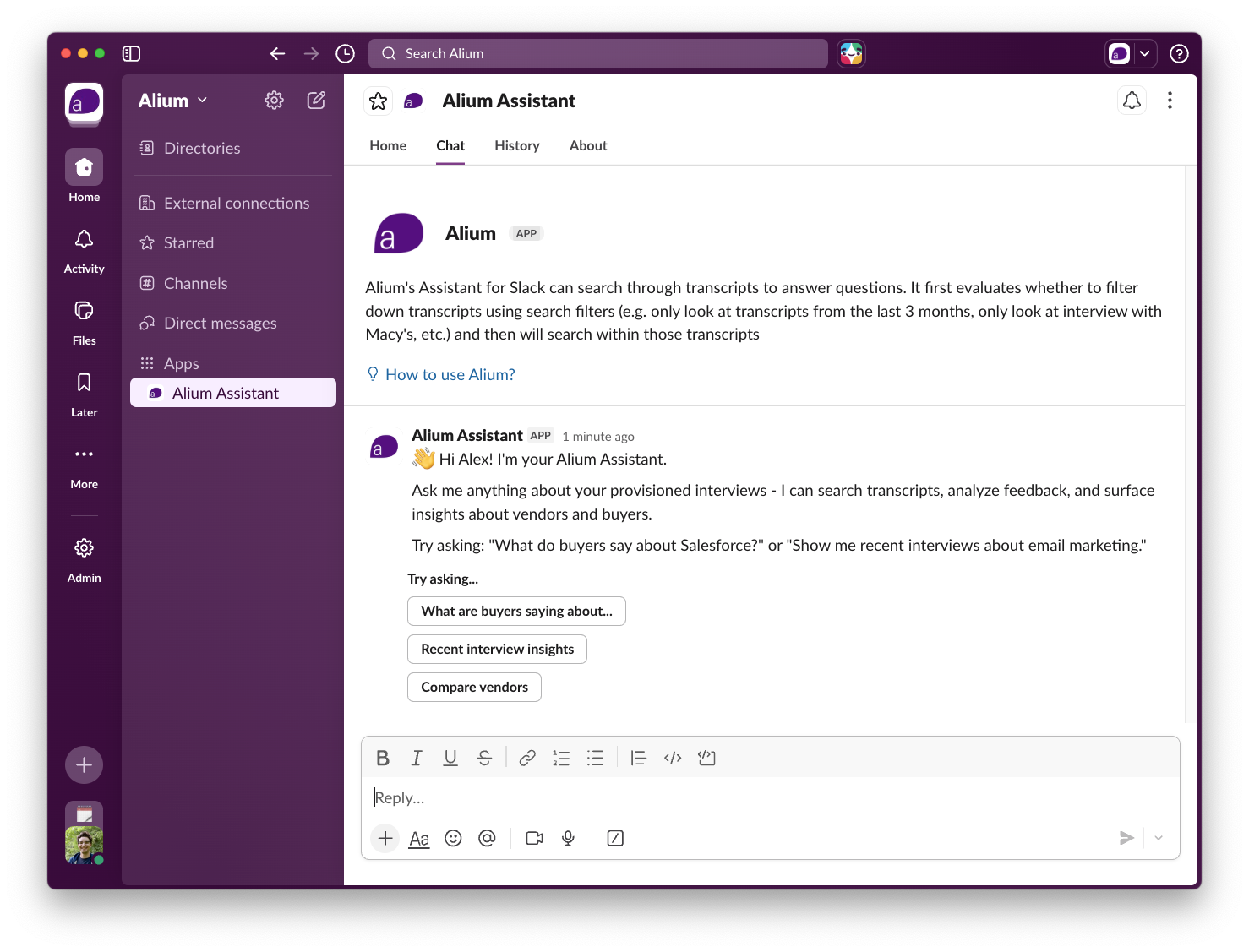Star the Alium Assistant conversation

point(378,101)
